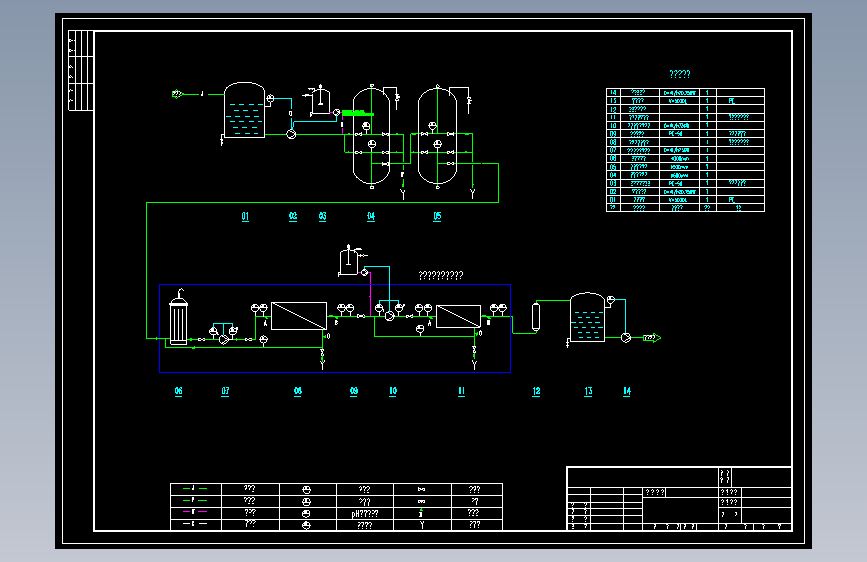Select the second membrane unit above label 11
Screen dimensions: 867x562
click(x=458, y=316)
